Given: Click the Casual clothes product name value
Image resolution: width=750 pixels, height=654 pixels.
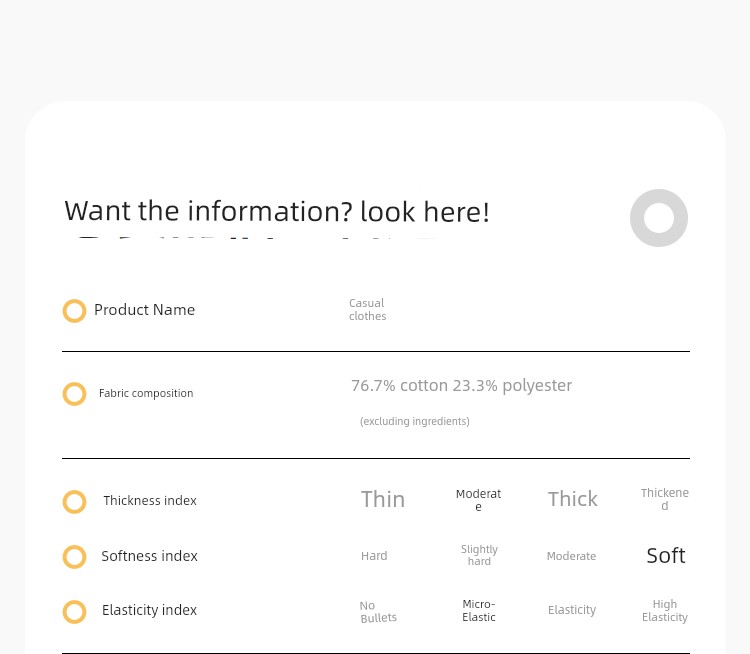Looking at the screenshot, I should point(367,310).
